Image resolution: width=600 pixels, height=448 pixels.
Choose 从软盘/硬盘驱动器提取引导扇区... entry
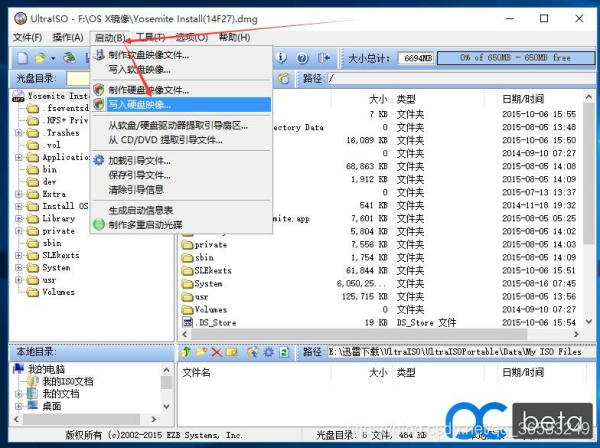tap(181, 125)
